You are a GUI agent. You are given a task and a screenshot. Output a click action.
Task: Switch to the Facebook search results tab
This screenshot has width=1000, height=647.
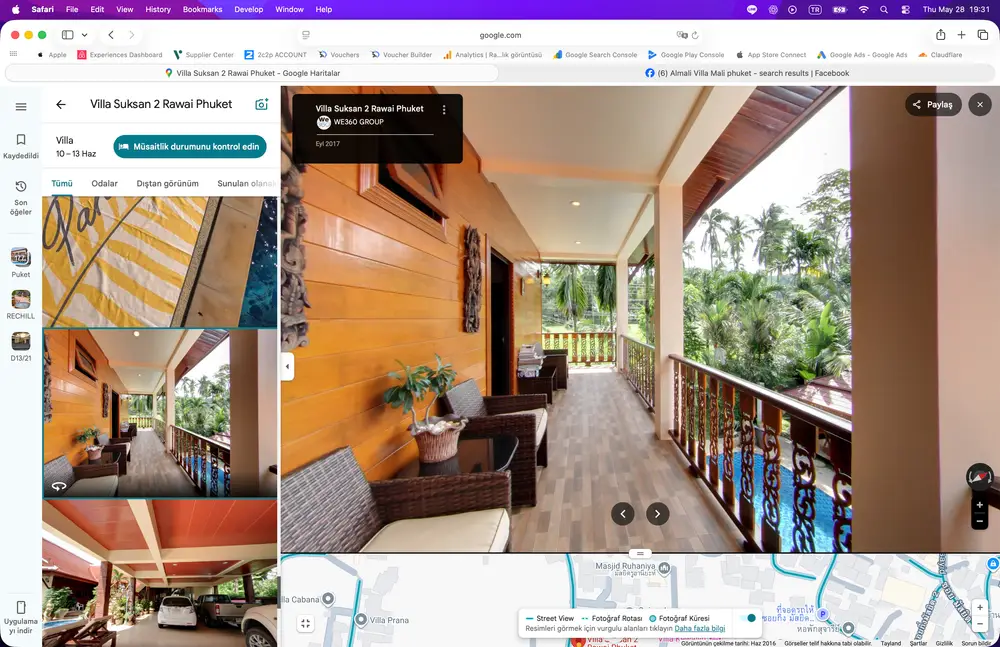[747, 73]
